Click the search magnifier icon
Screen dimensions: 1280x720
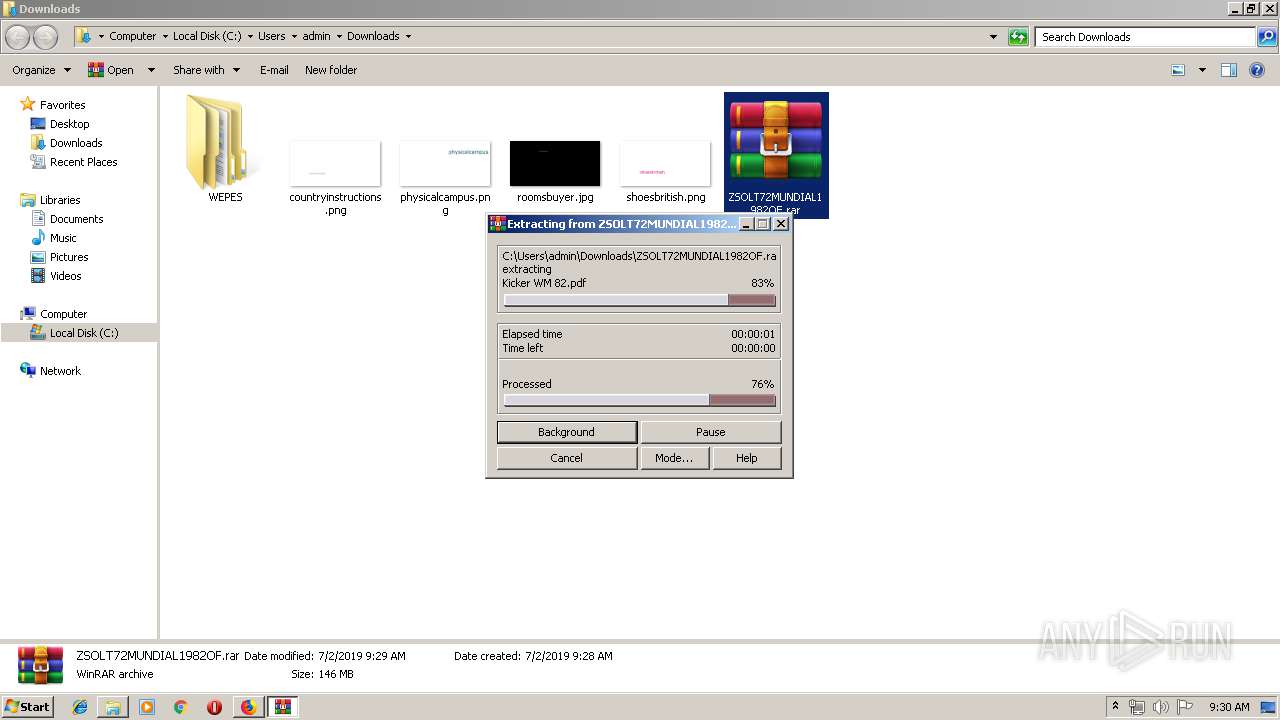point(1267,37)
